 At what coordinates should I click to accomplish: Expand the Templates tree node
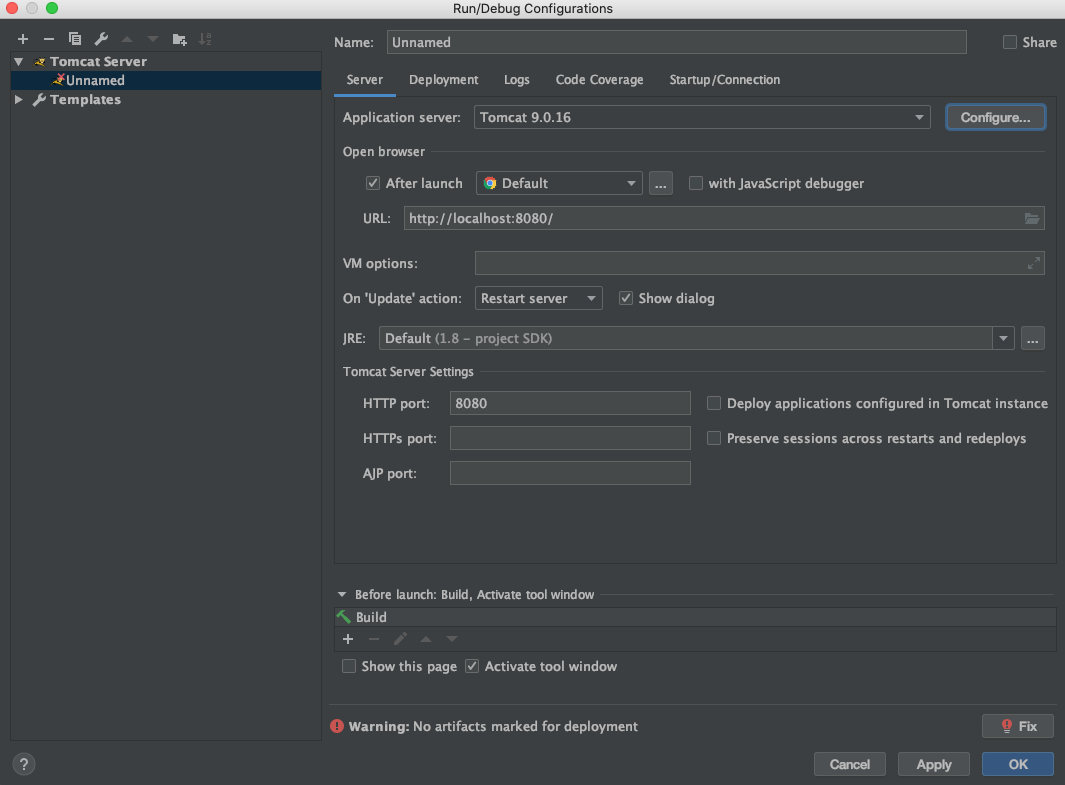[19, 100]
